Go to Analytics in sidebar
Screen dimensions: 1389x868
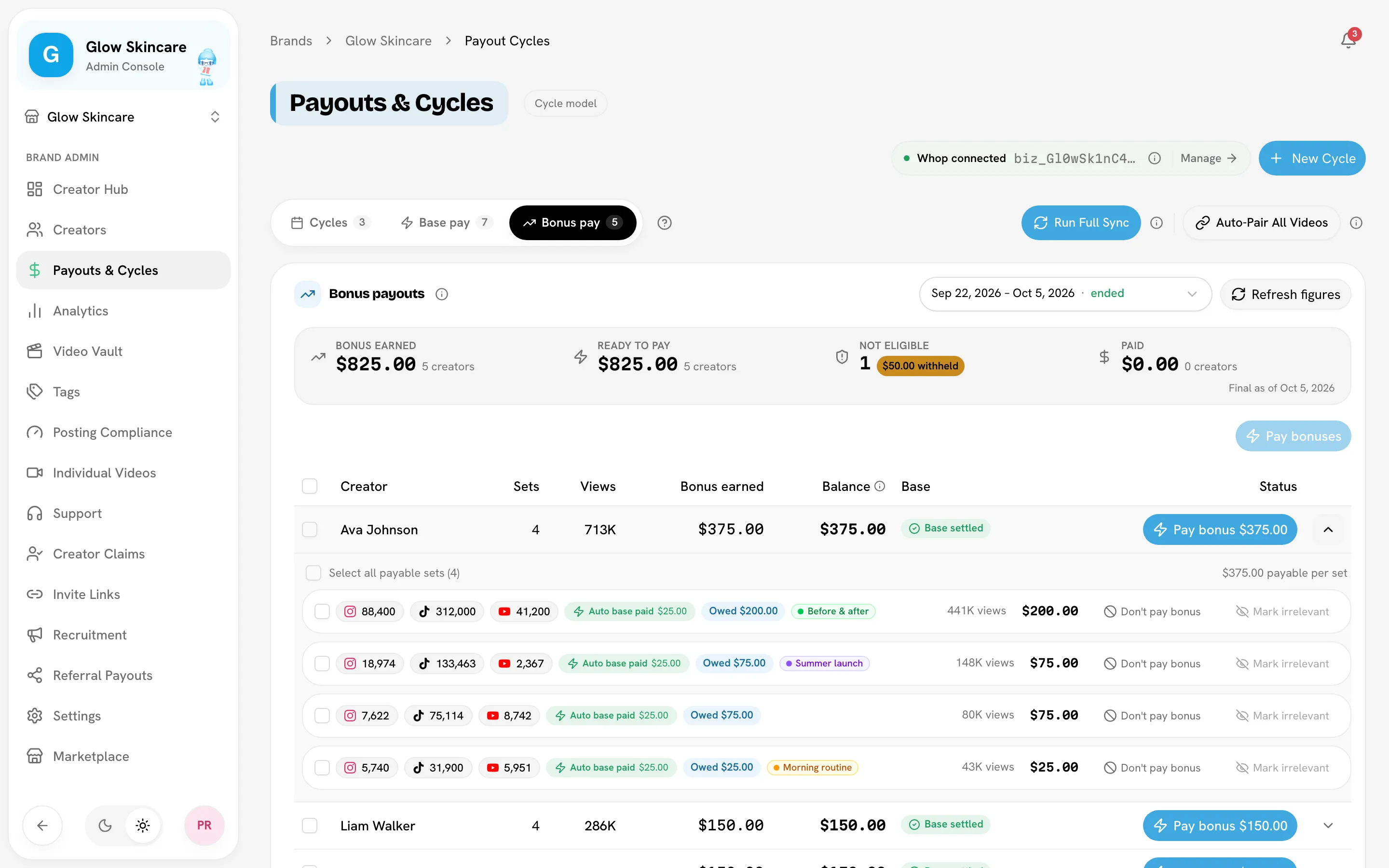(123, 311)
